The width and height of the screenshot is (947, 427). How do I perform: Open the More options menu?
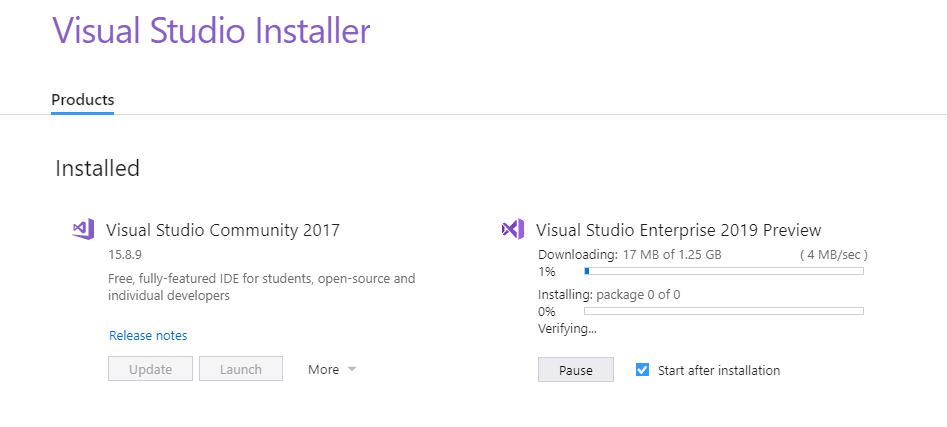click(x=332, y=369)
